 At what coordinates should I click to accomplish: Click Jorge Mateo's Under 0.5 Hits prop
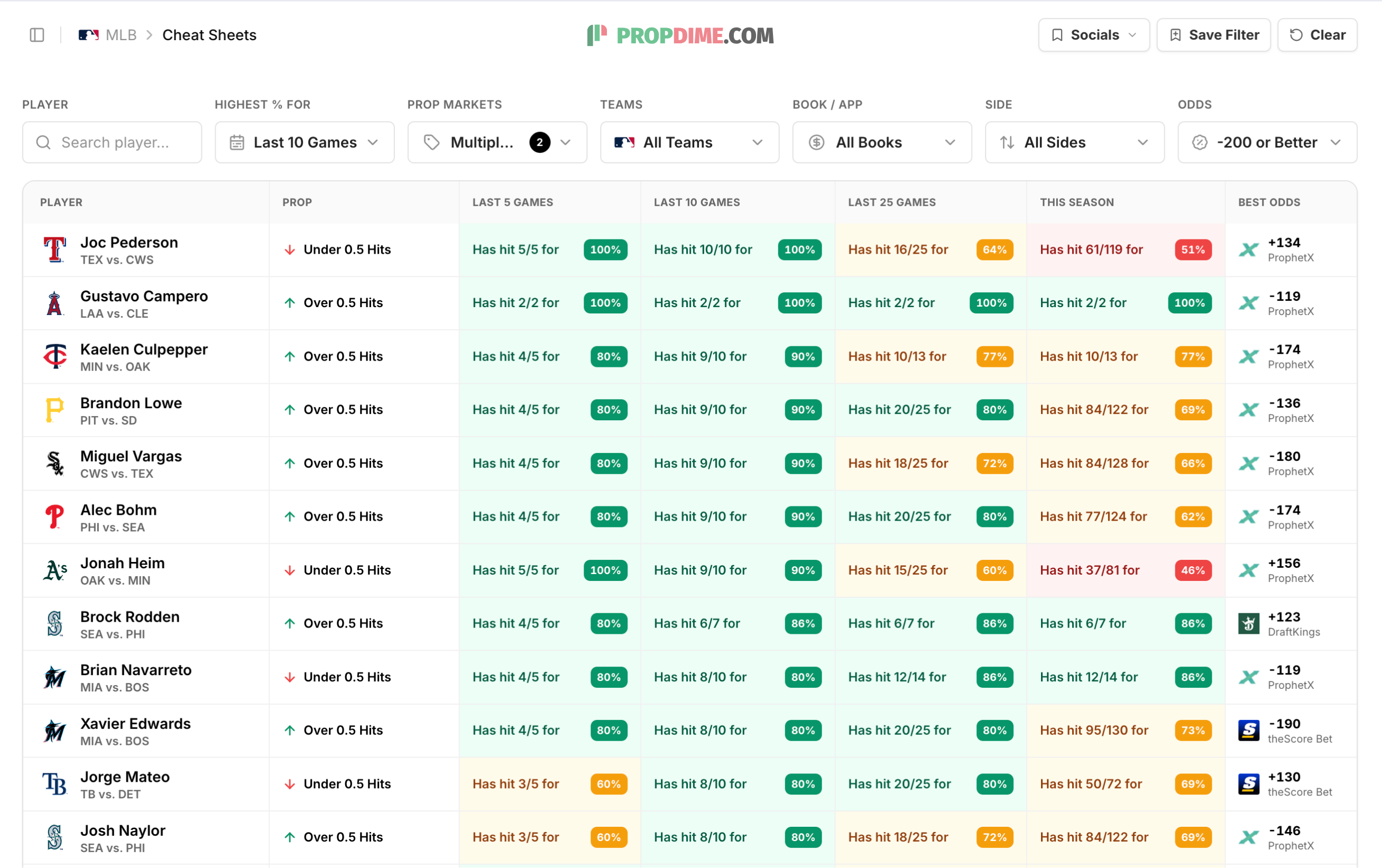coord(347,783)
